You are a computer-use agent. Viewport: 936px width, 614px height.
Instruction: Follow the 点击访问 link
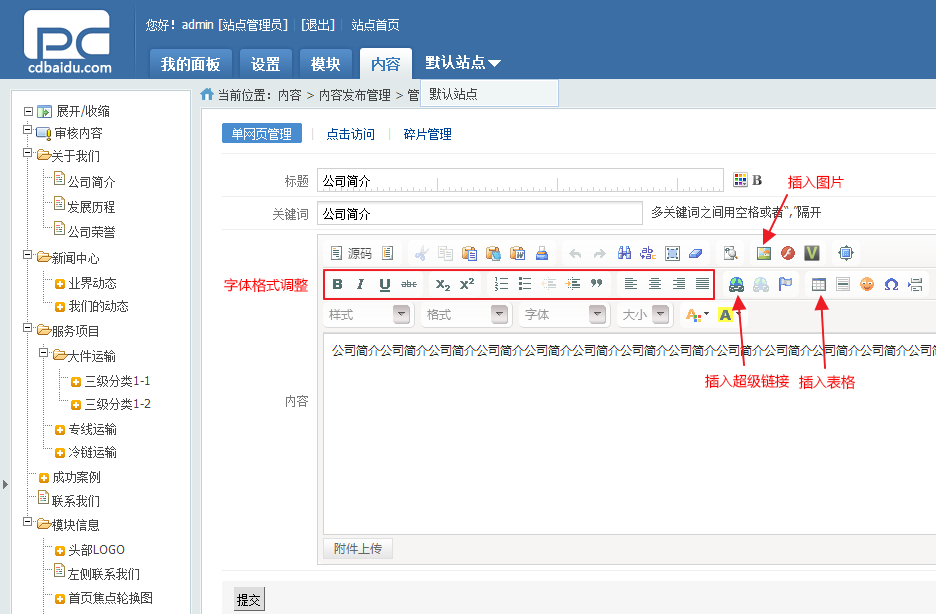(x=350, y=134)
